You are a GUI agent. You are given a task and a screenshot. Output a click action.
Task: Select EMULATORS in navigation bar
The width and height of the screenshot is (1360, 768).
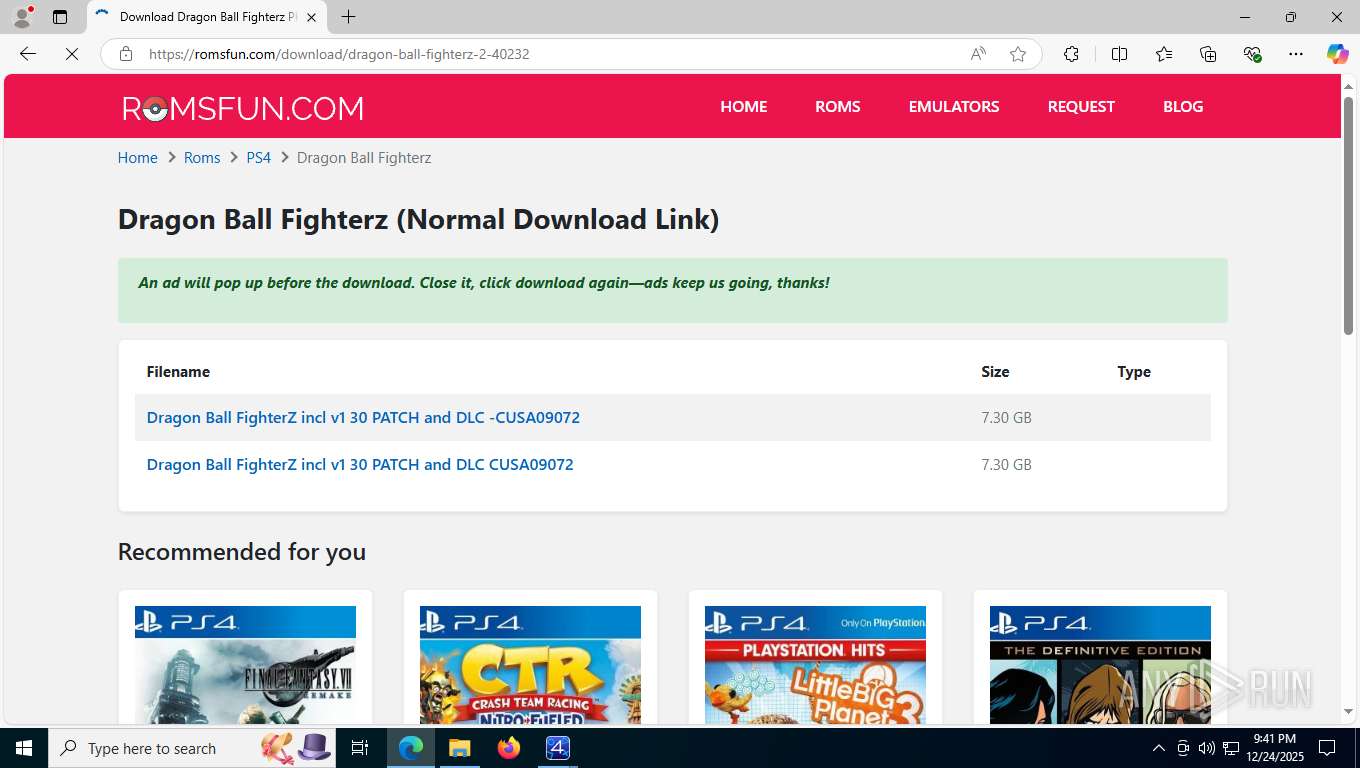[x=953, y=106]
